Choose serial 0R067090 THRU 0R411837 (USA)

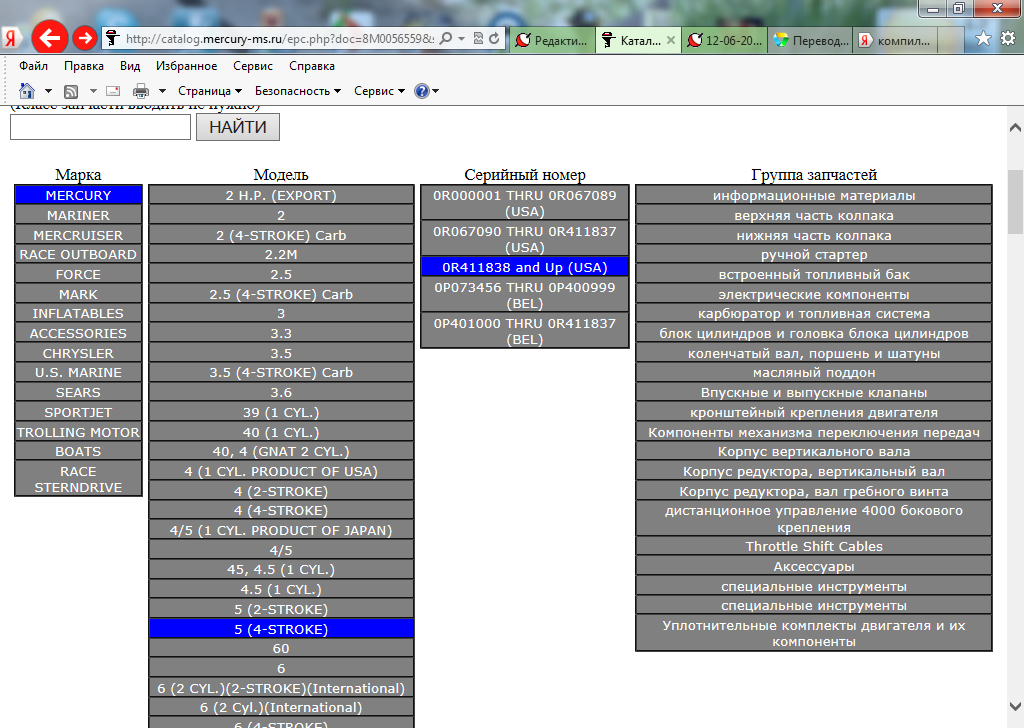click(x=525, y=239)
